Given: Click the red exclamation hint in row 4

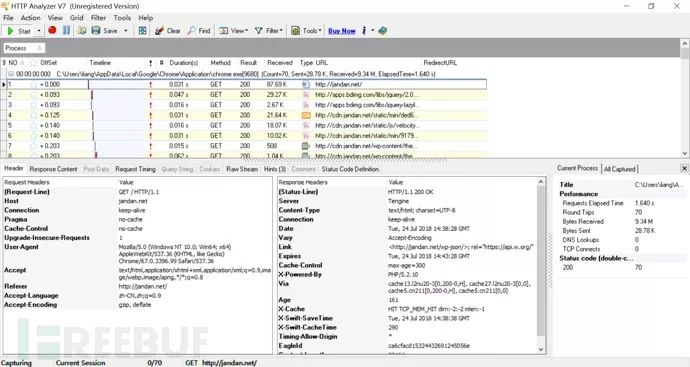Looking at the screenshot, I should click(150, 115).
